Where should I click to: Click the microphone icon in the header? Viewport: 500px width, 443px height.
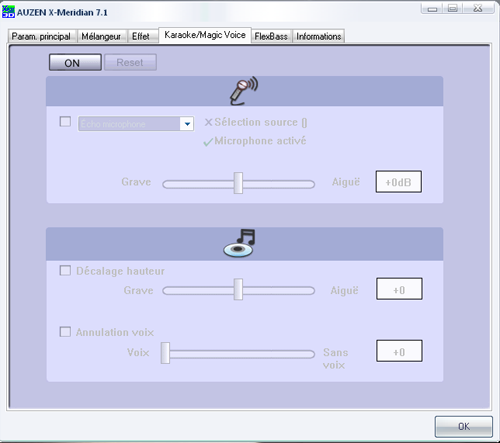click(x=244, y=91)
